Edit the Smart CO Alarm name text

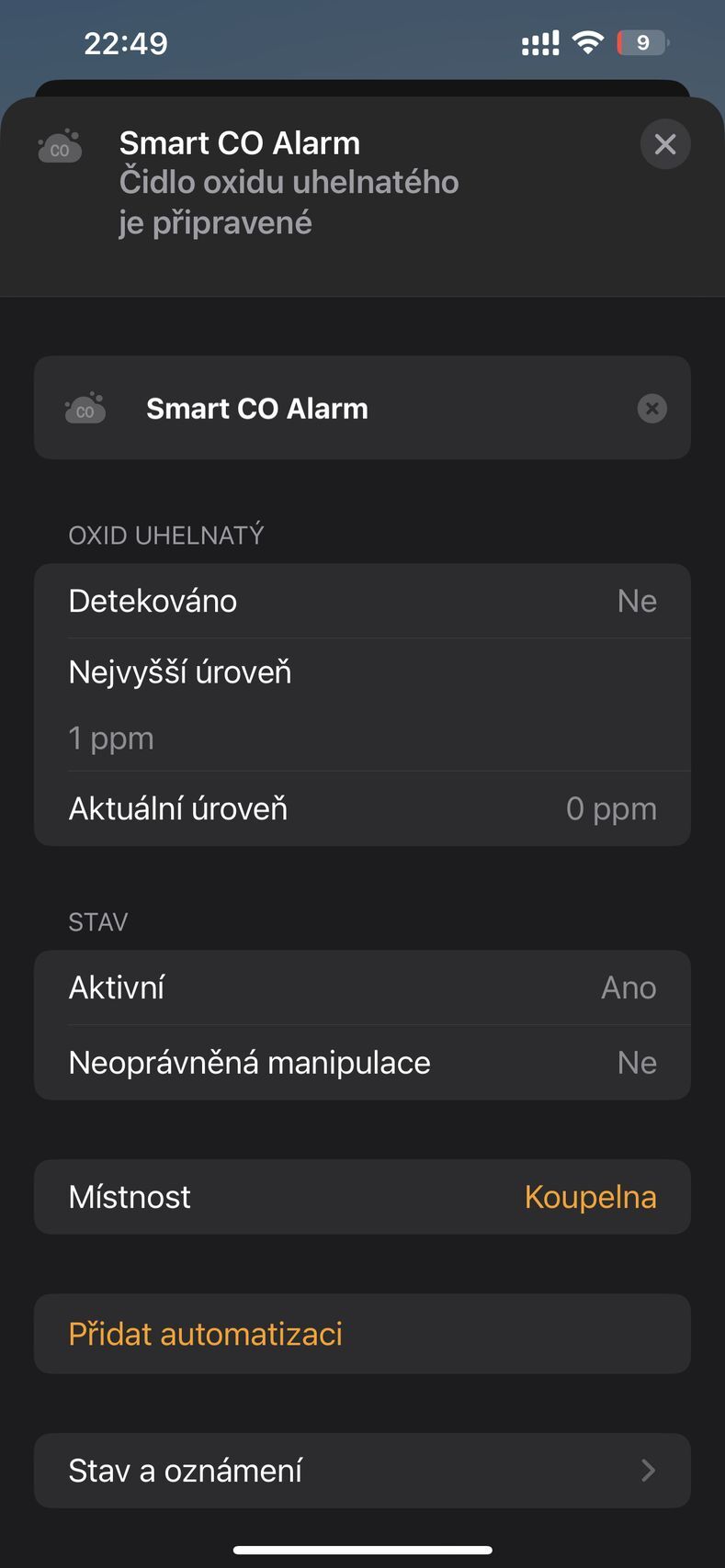pos(257,409)
